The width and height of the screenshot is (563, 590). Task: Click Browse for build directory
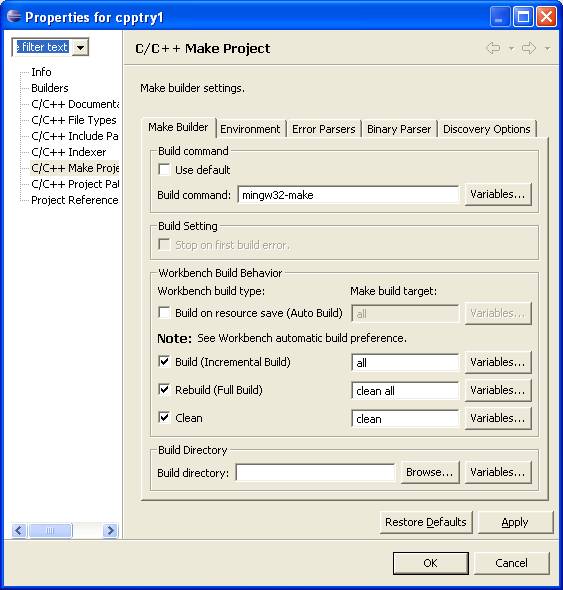[429, 472]
